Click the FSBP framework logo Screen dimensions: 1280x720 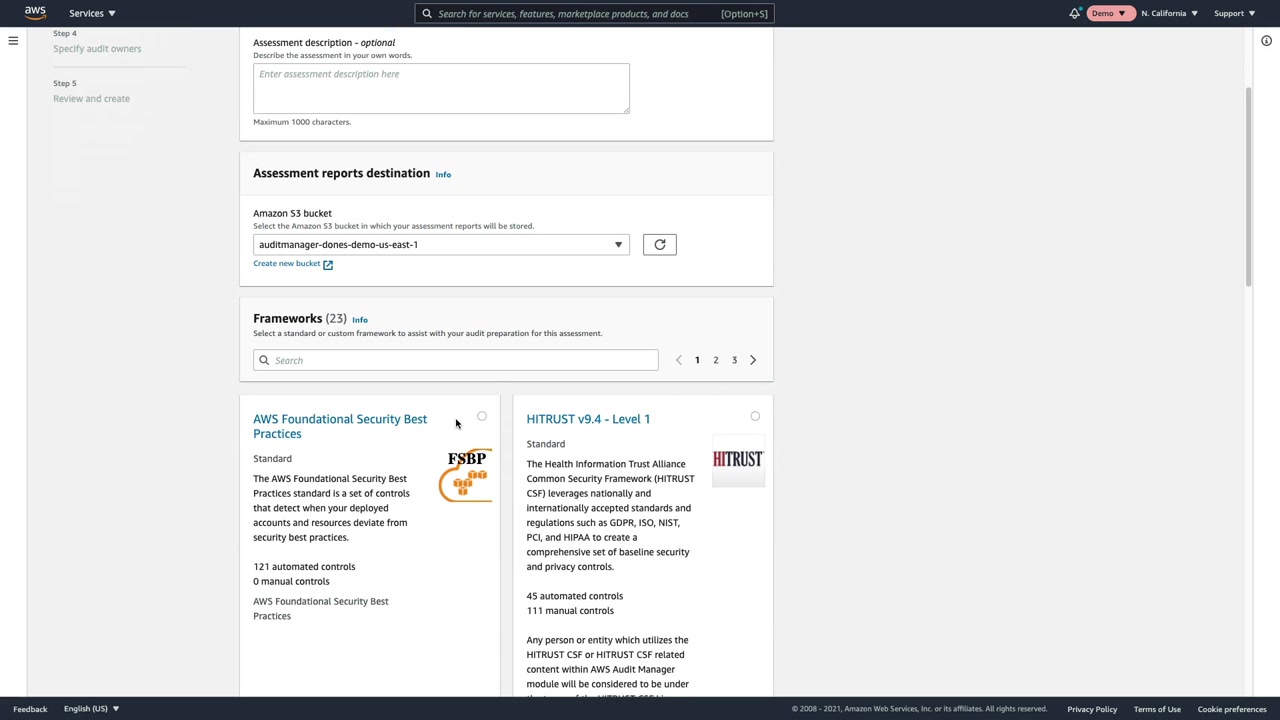point(466,476)
